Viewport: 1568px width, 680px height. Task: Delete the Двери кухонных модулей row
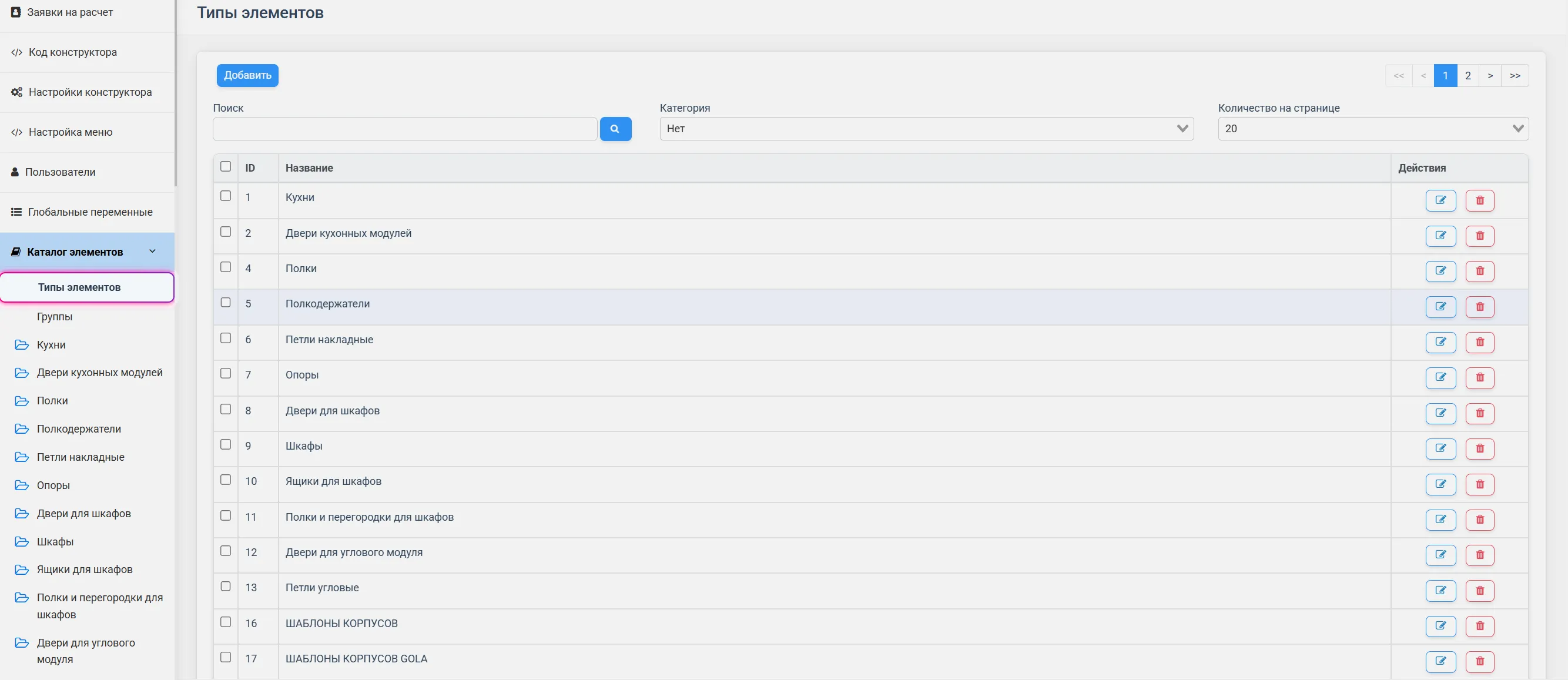[1479, 236]
